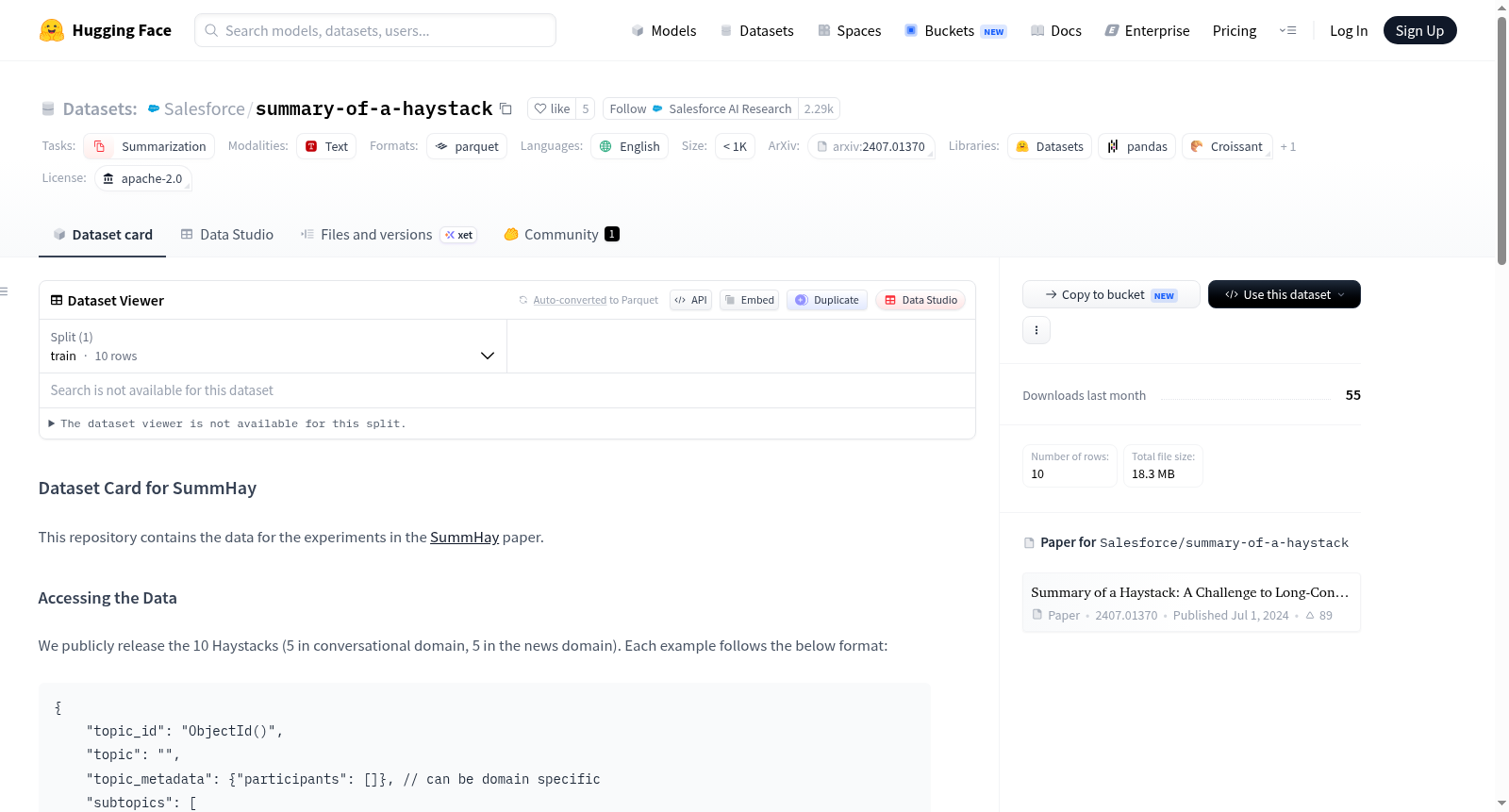Click the Total file size 18.3 MB
Viewport: 1509px width, 812px height.
tap(1163, 466)
